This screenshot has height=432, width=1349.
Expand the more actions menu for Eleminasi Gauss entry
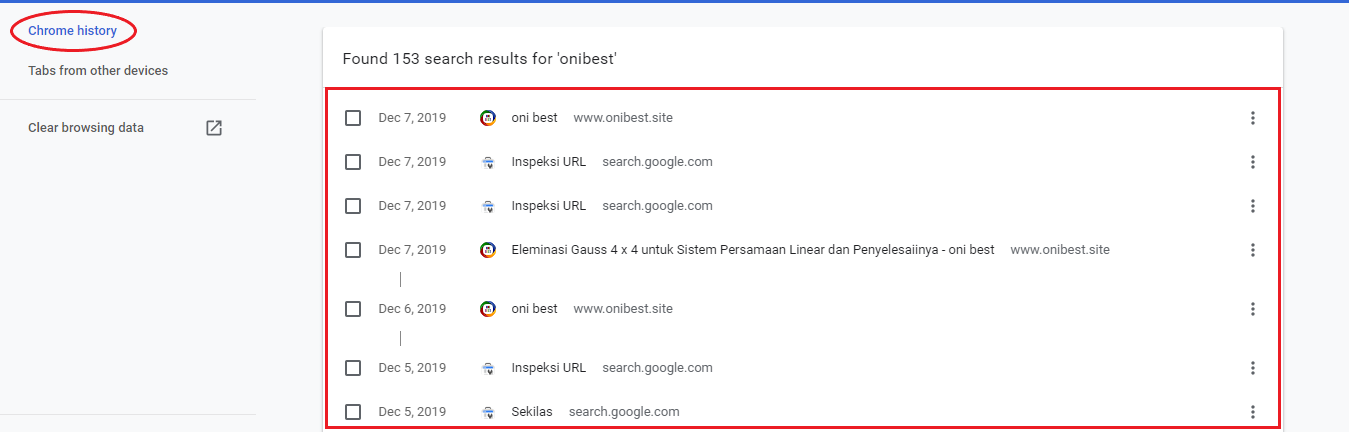pos(1252,250)
